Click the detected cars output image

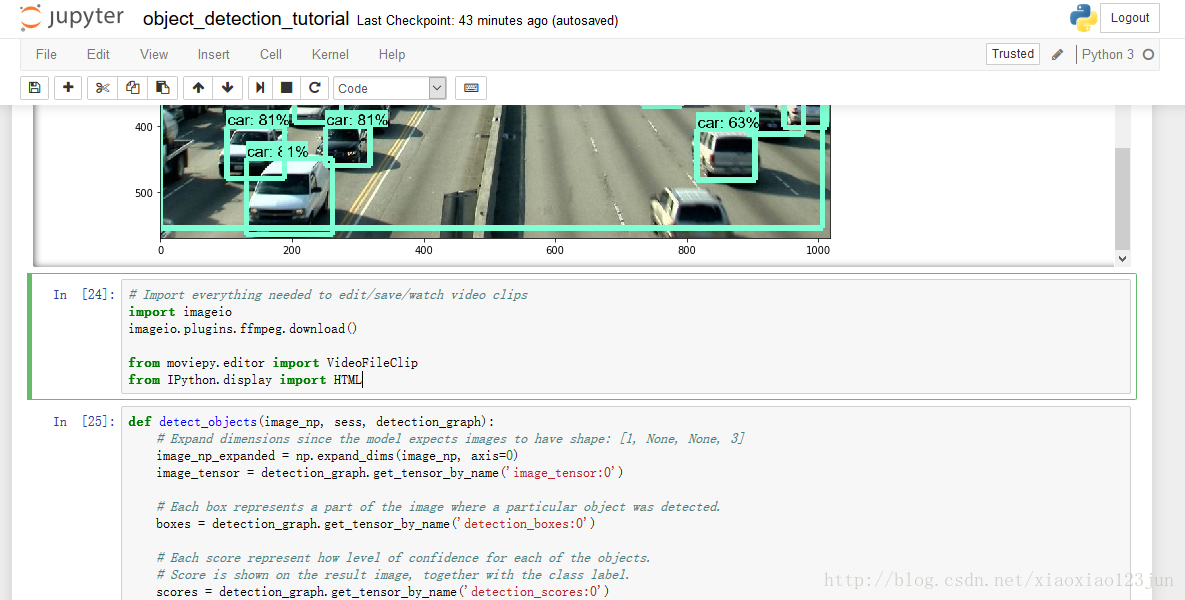[x=496, y=172]
